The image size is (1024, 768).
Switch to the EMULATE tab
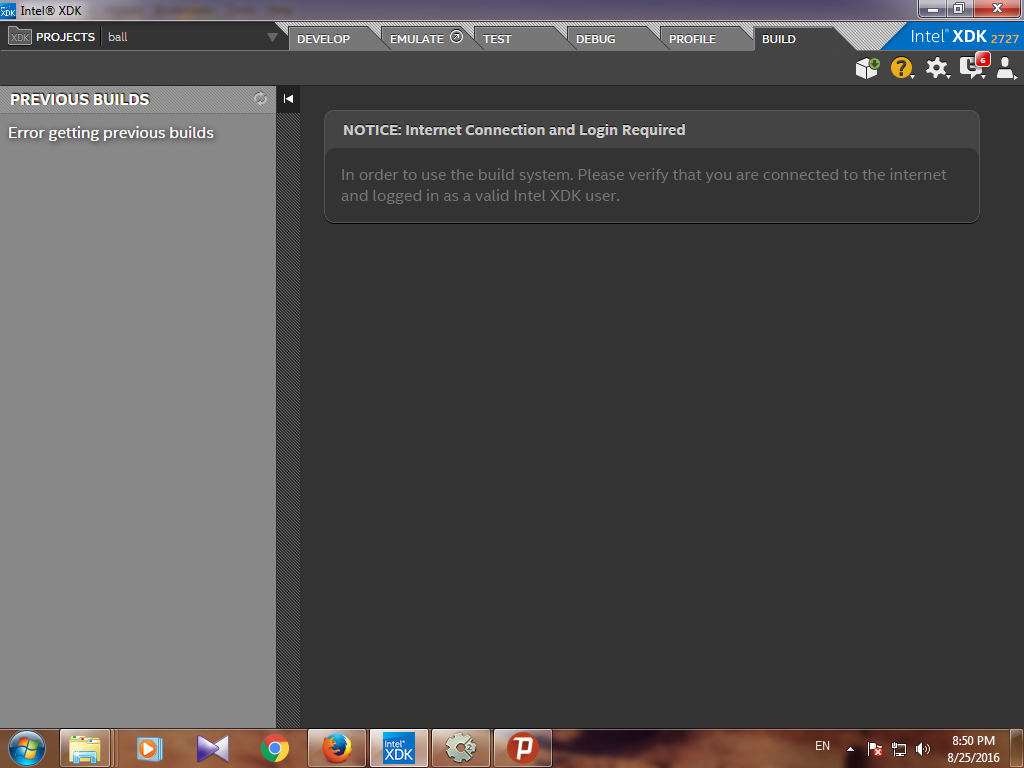click(x=417, y=39)
